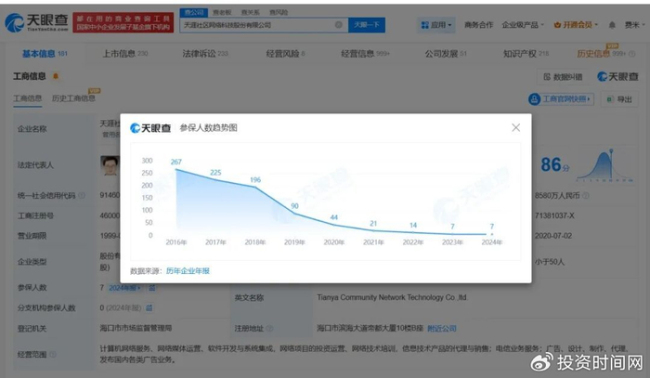Click the 导出 export button

tap(619, 99)
